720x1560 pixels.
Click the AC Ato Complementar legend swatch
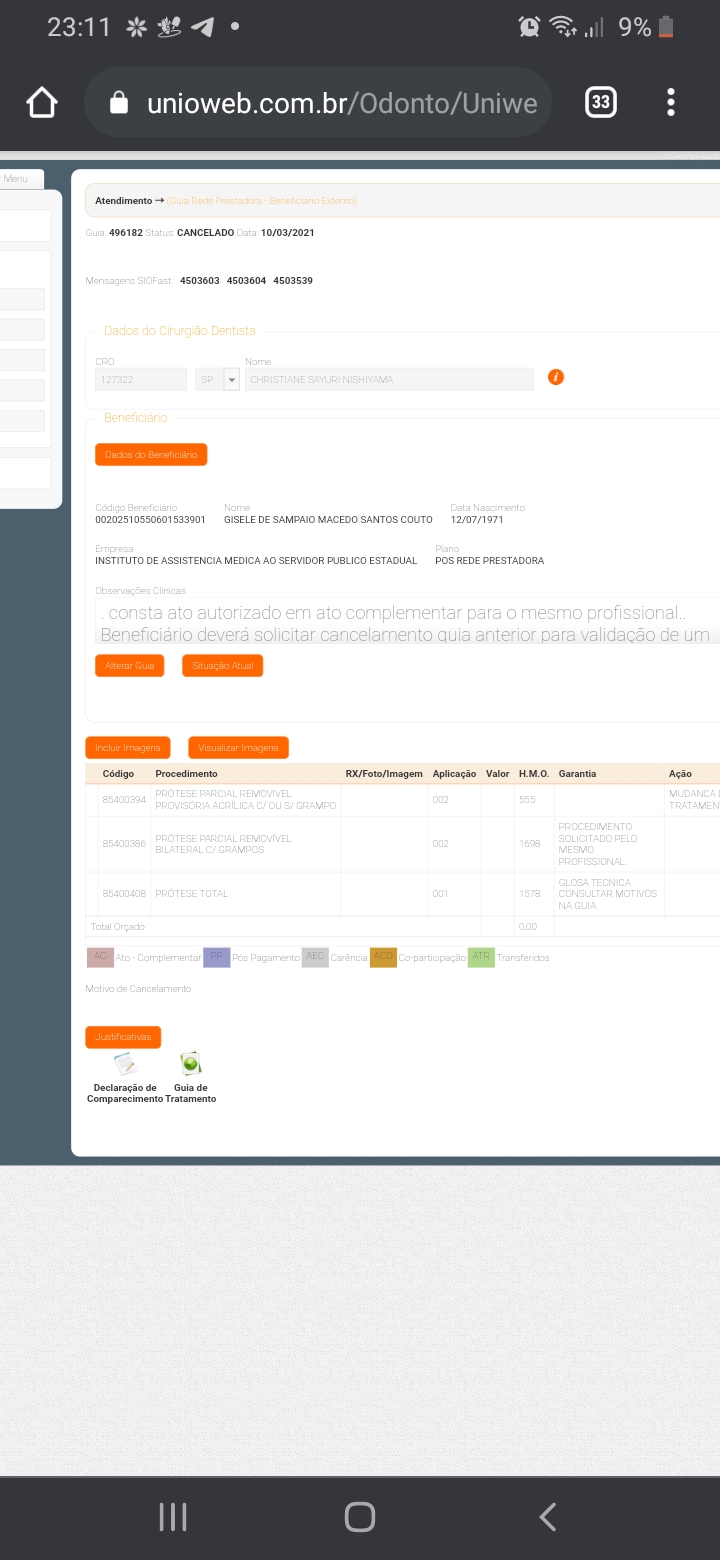(99, 957)
